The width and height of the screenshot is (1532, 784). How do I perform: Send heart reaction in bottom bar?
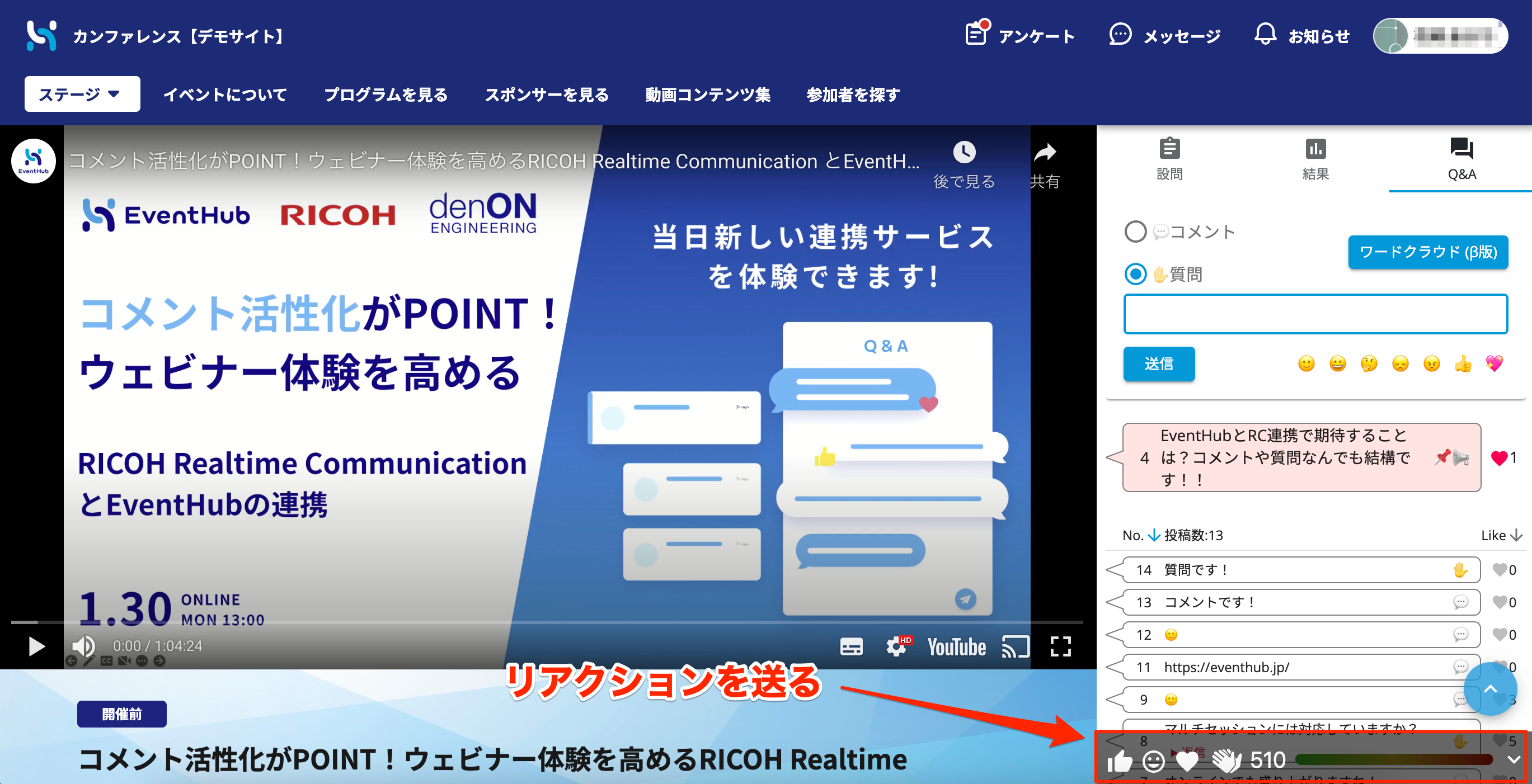coord(1188,762)
